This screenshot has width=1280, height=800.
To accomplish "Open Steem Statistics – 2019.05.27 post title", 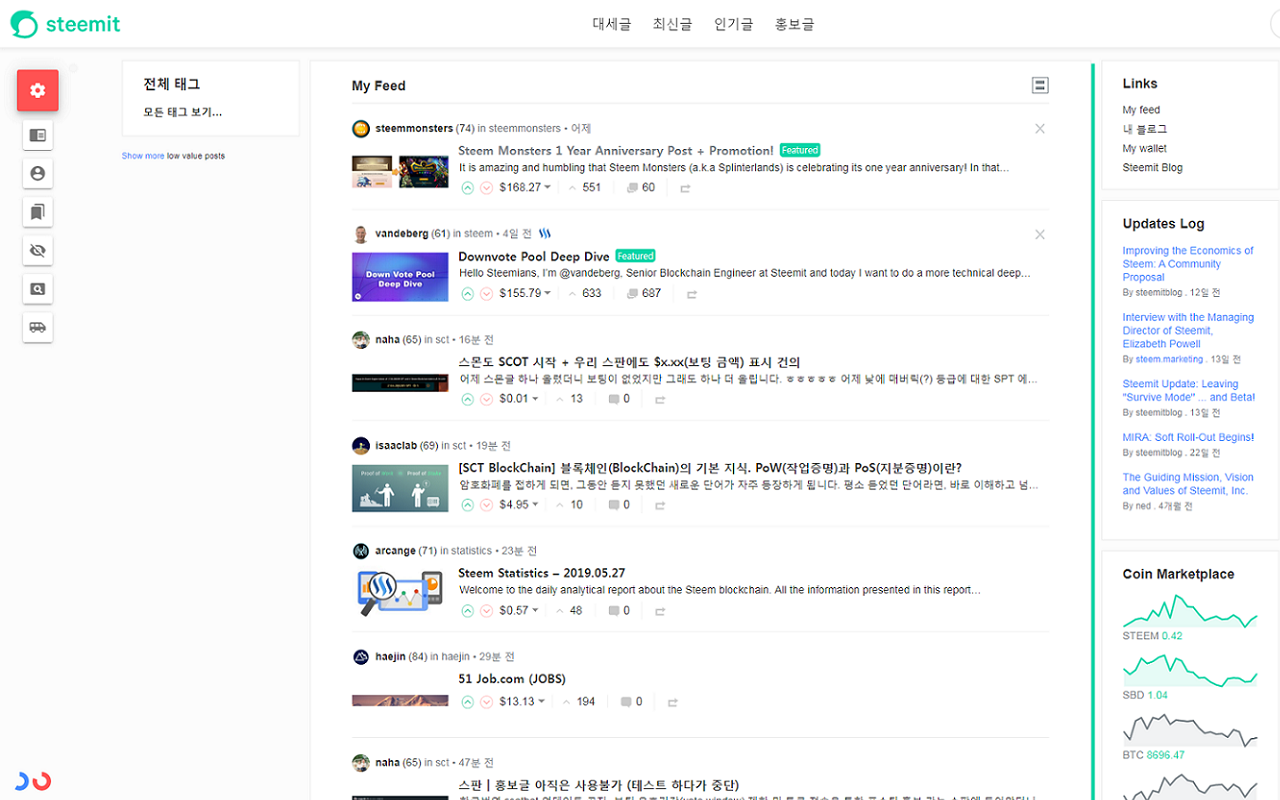I will coord(541,573).
